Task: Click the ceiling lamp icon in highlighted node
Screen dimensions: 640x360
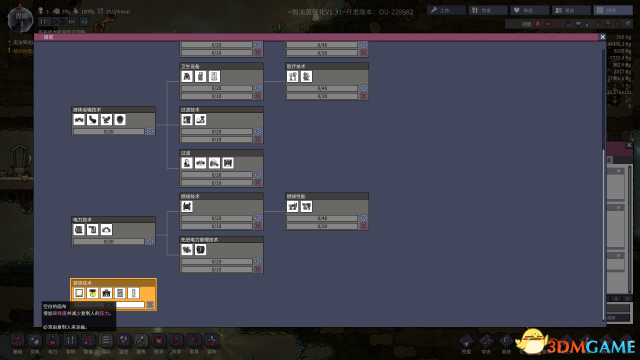Action: click(x=93, y=293)
